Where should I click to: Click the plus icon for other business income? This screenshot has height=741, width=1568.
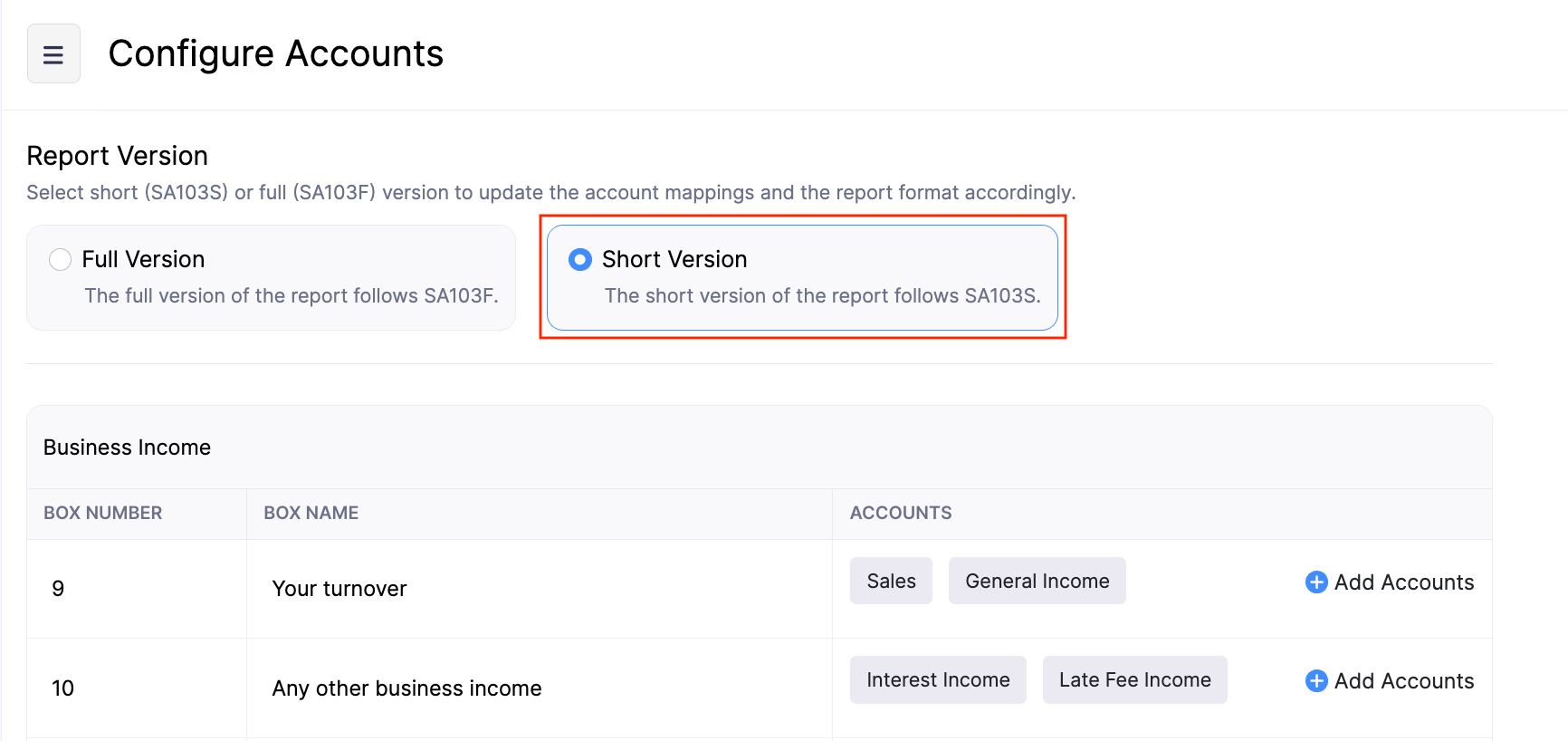tap(1316, 681)
